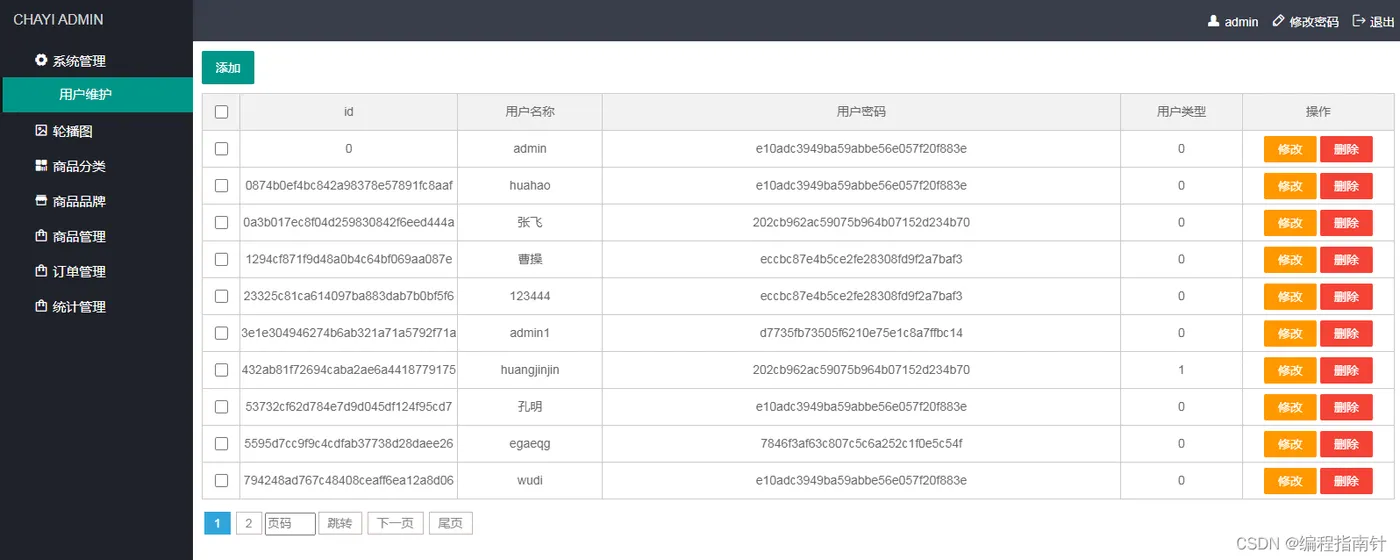Click the 下一页 next page button

click(396, 523)
